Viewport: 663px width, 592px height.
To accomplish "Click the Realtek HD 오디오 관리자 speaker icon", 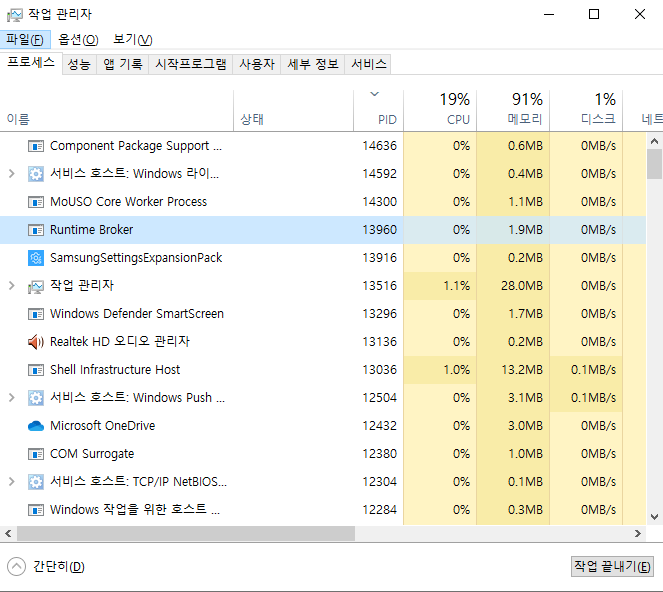I will tap(36, 342).
